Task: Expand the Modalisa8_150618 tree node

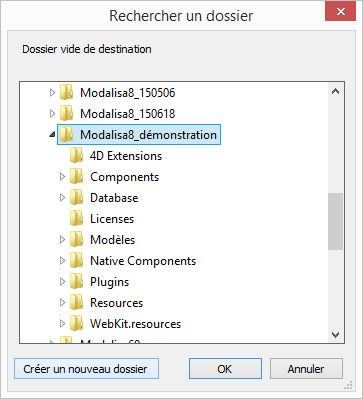Action: tap(52, 114)
